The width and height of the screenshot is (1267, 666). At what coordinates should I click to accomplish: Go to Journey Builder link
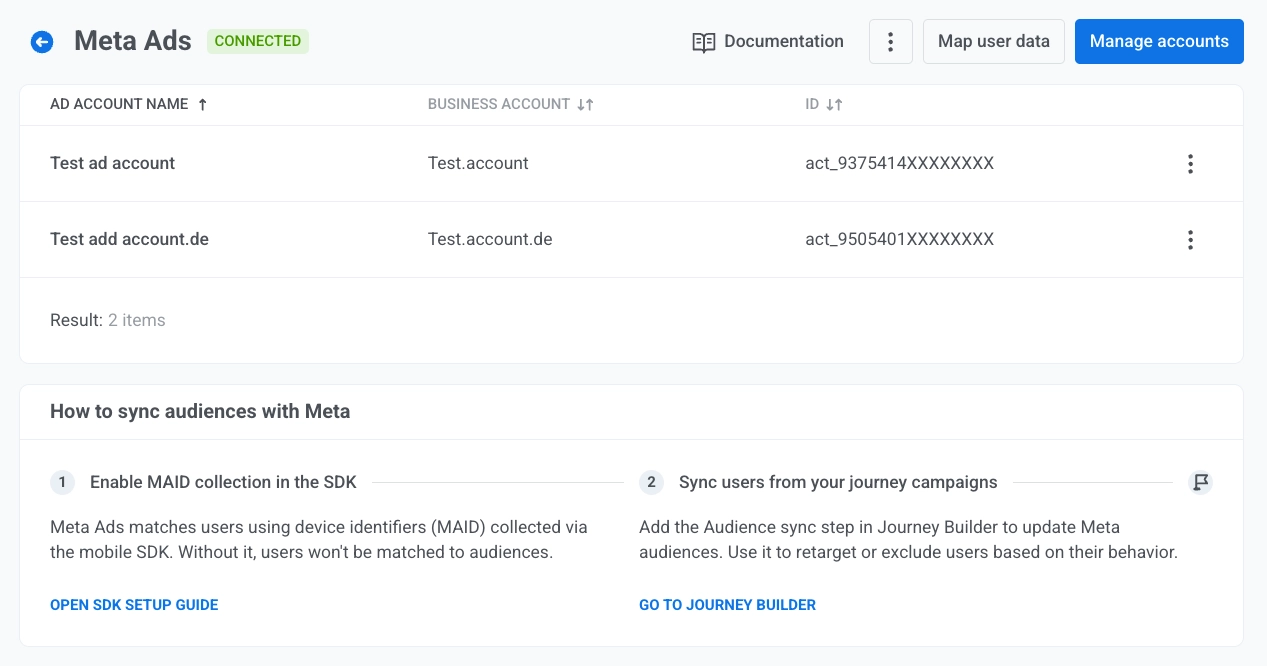(x=727, y=605)
